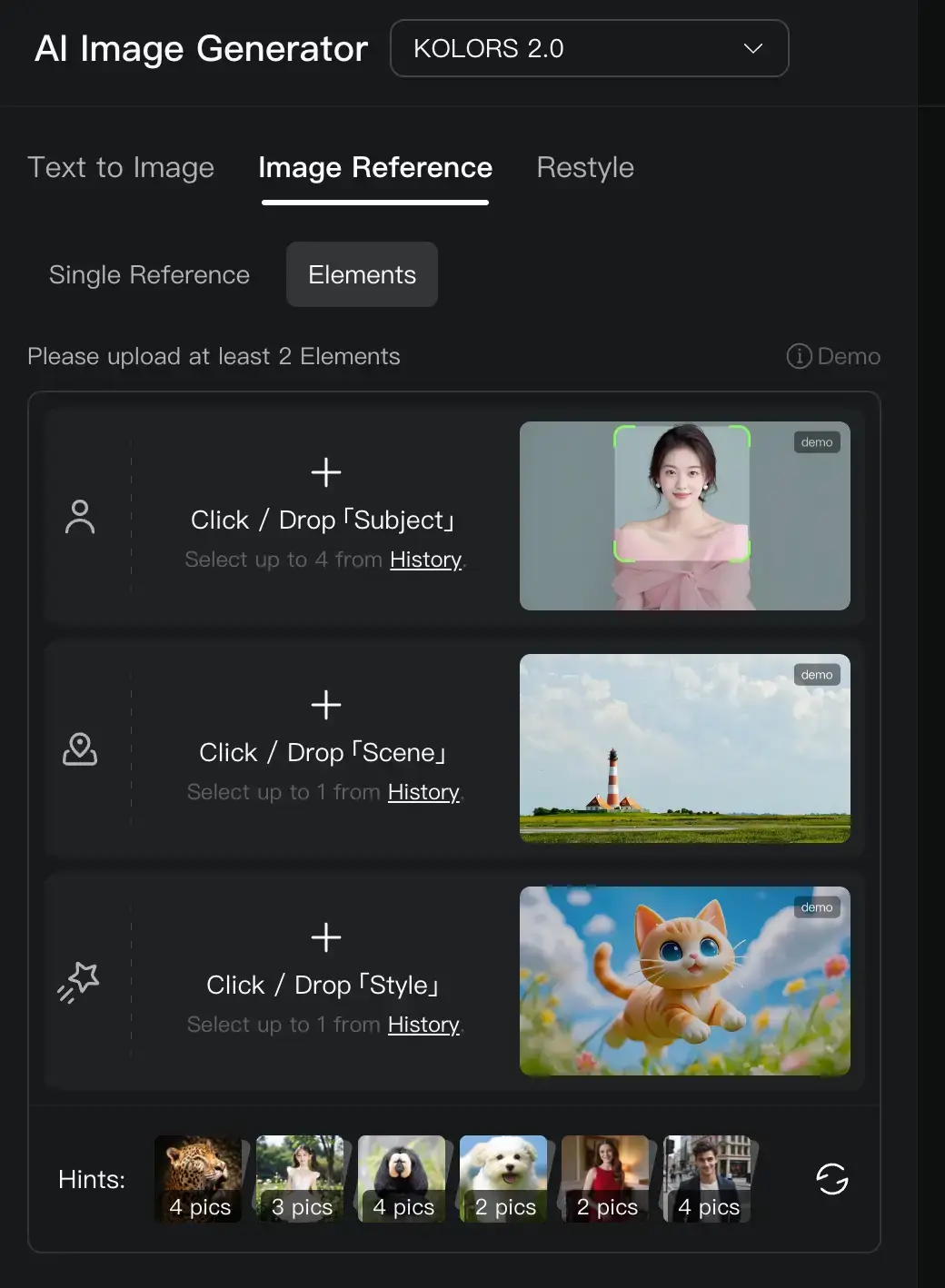Screen dimensions: 945x1288
Task: Click the AI Image Generator title
Action: click(x=201, y=48)
